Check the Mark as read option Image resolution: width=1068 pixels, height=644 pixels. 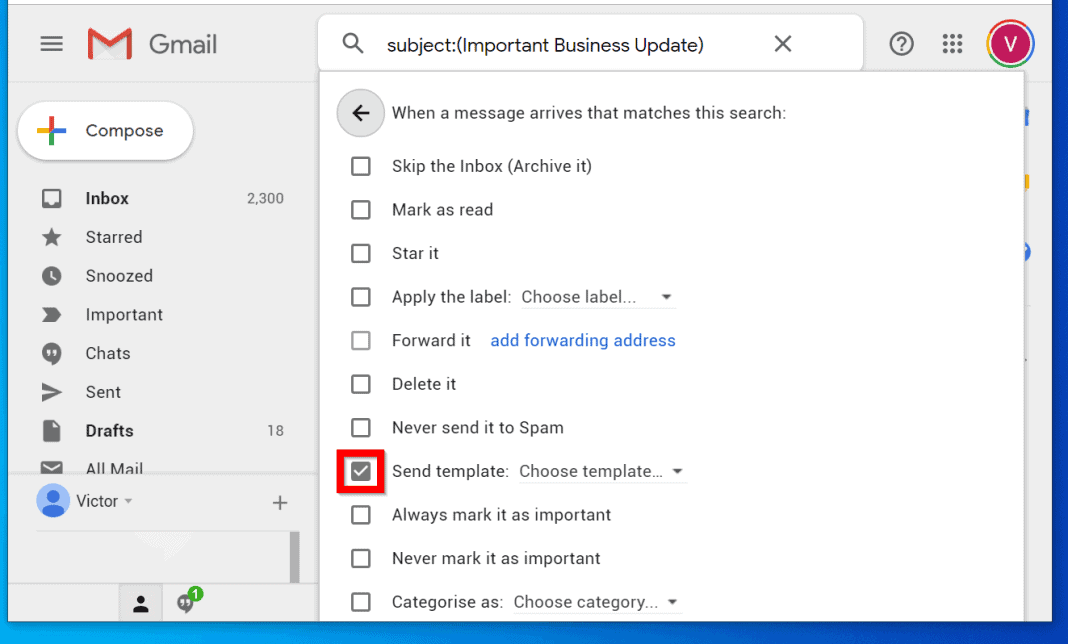point(361,210)
